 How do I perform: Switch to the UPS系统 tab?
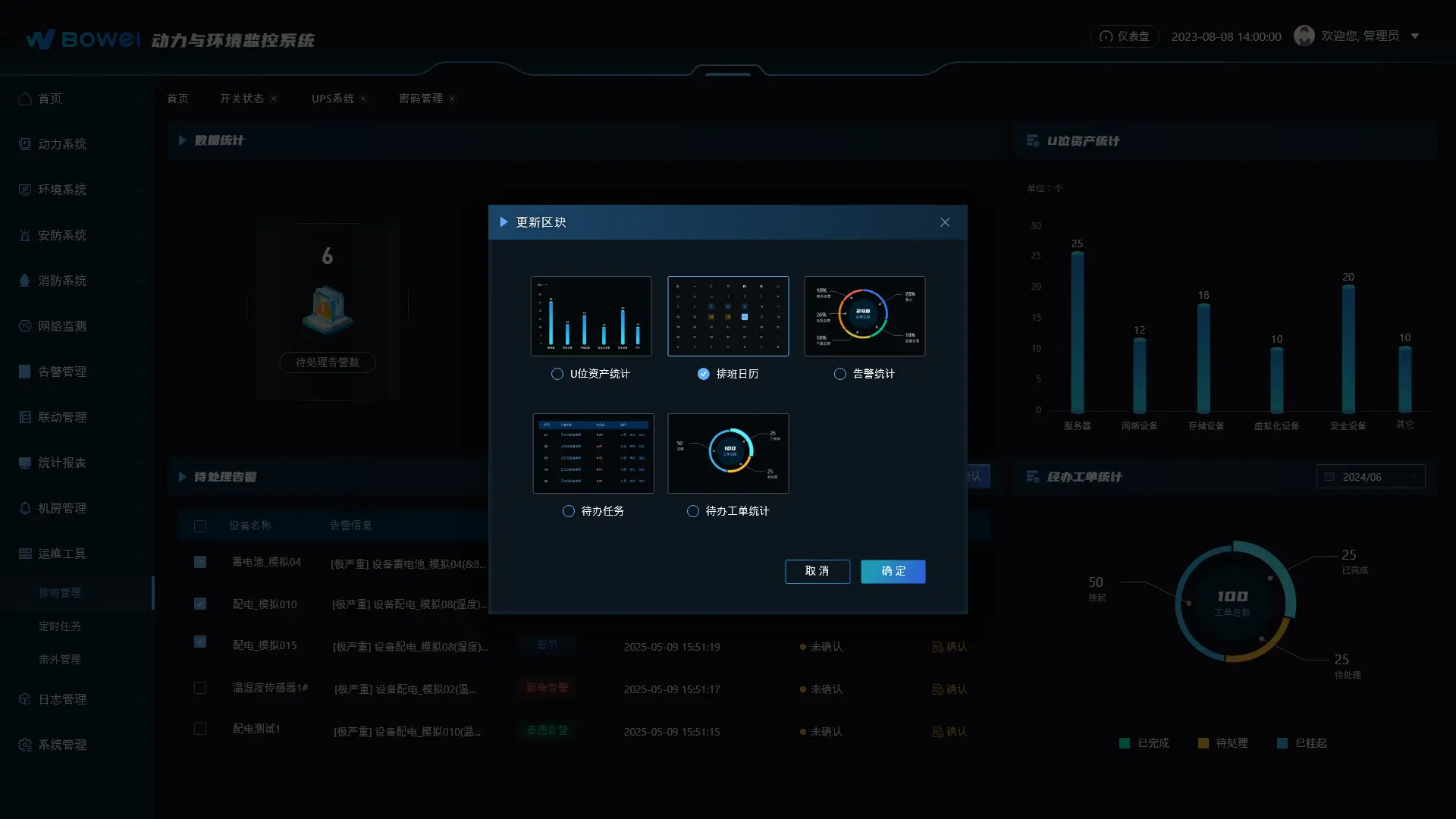(x=332, y=99)
